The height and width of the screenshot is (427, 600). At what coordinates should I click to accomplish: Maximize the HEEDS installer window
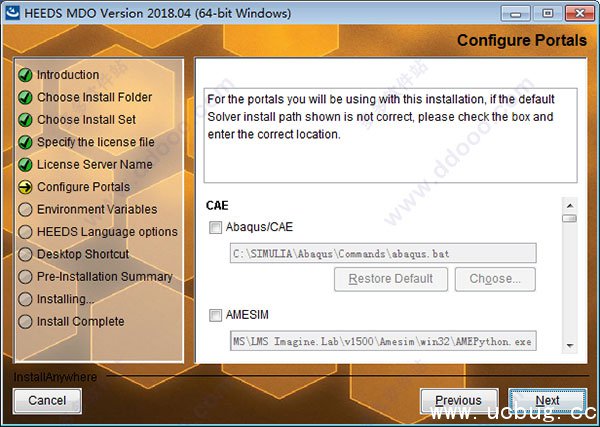tap(548, 14)
